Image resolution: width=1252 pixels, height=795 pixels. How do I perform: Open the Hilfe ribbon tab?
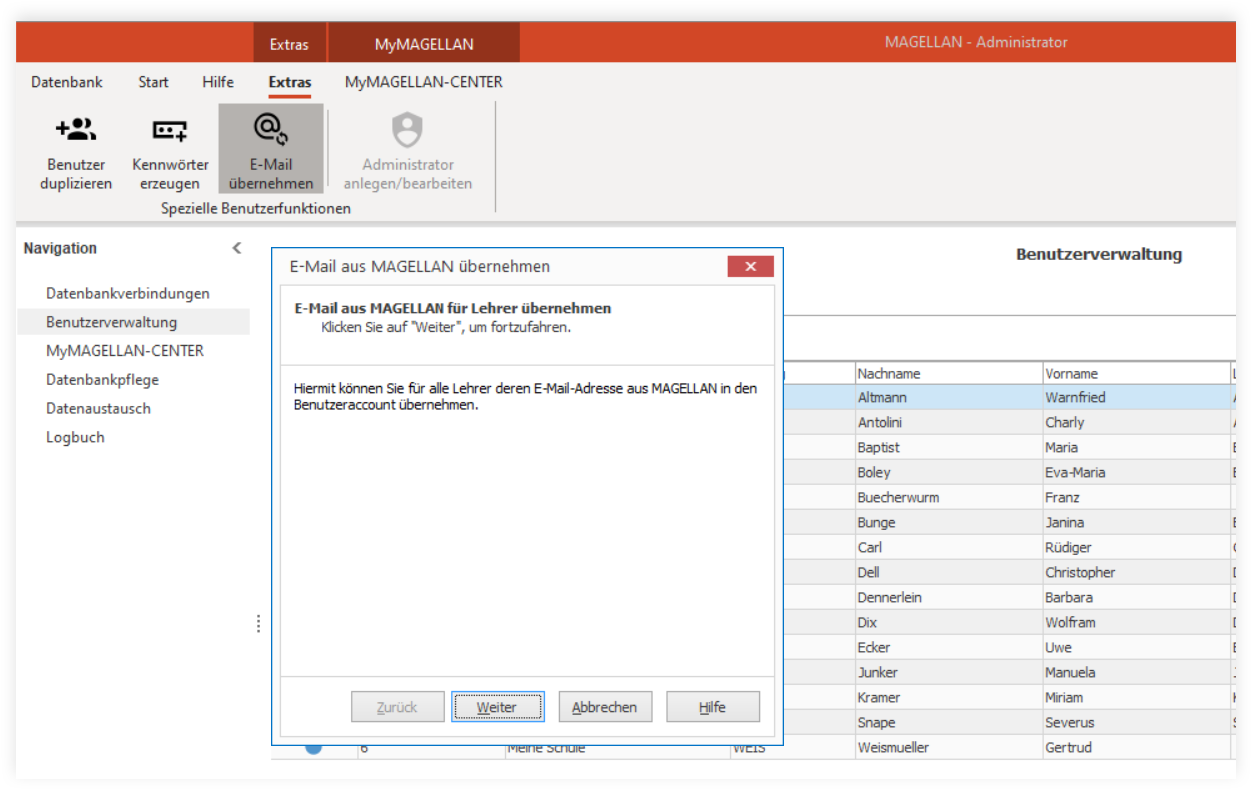218,82
